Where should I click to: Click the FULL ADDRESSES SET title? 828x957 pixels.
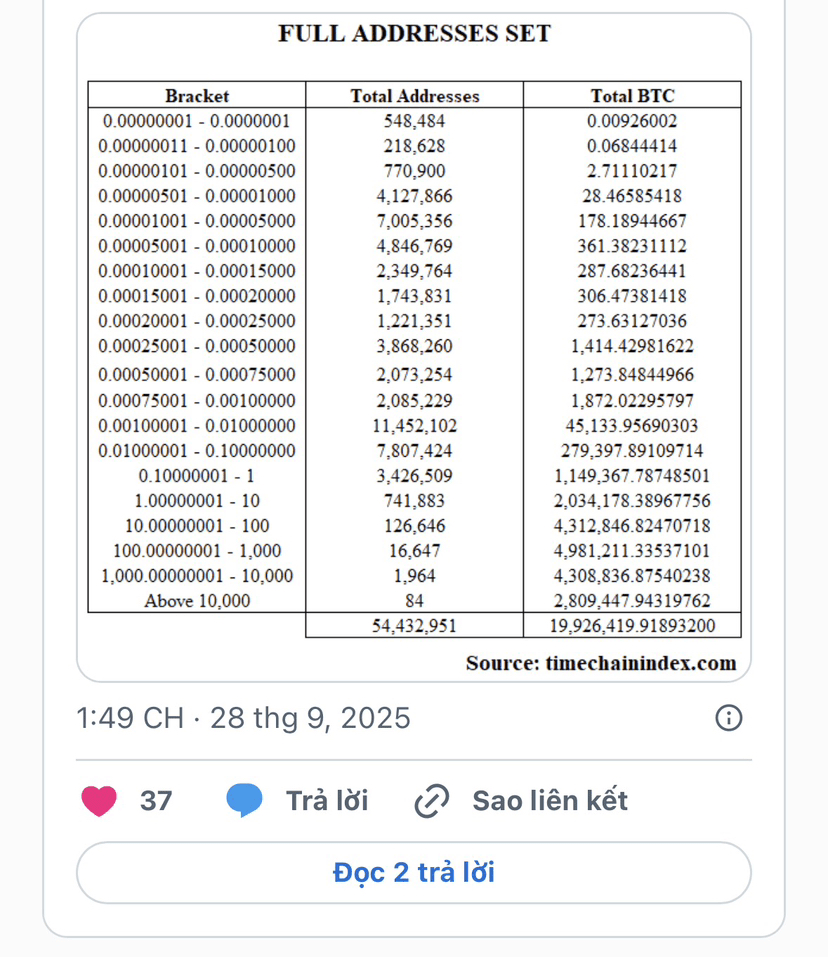(415, 33)
